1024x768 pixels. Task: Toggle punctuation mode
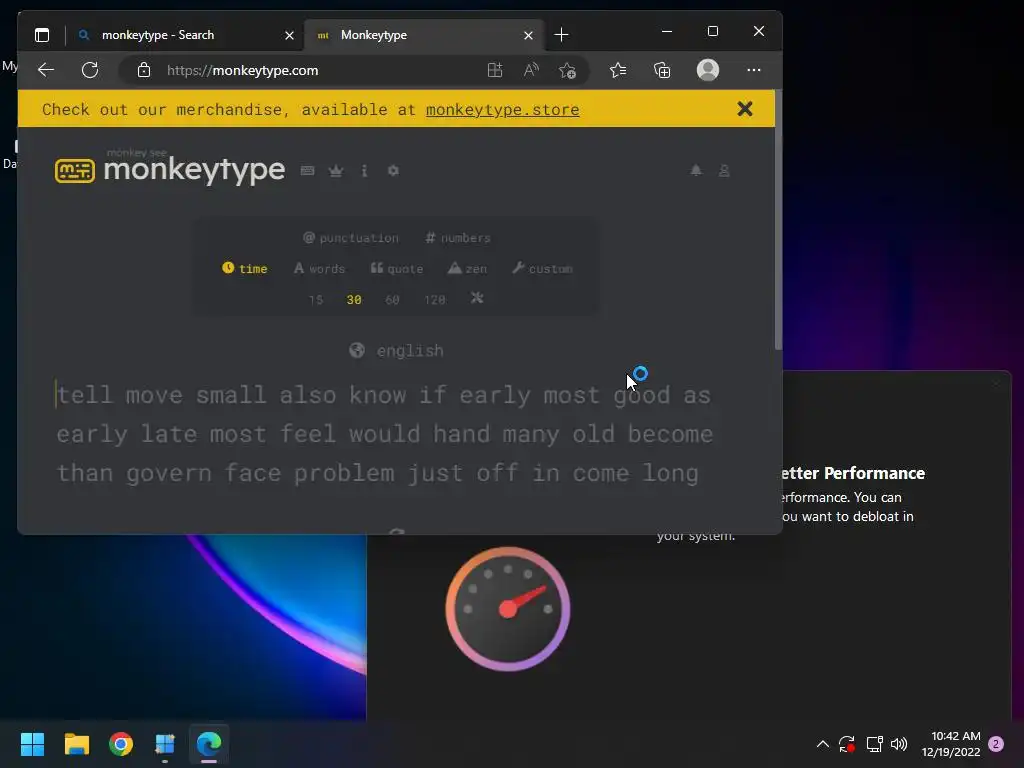coord(351,238)
